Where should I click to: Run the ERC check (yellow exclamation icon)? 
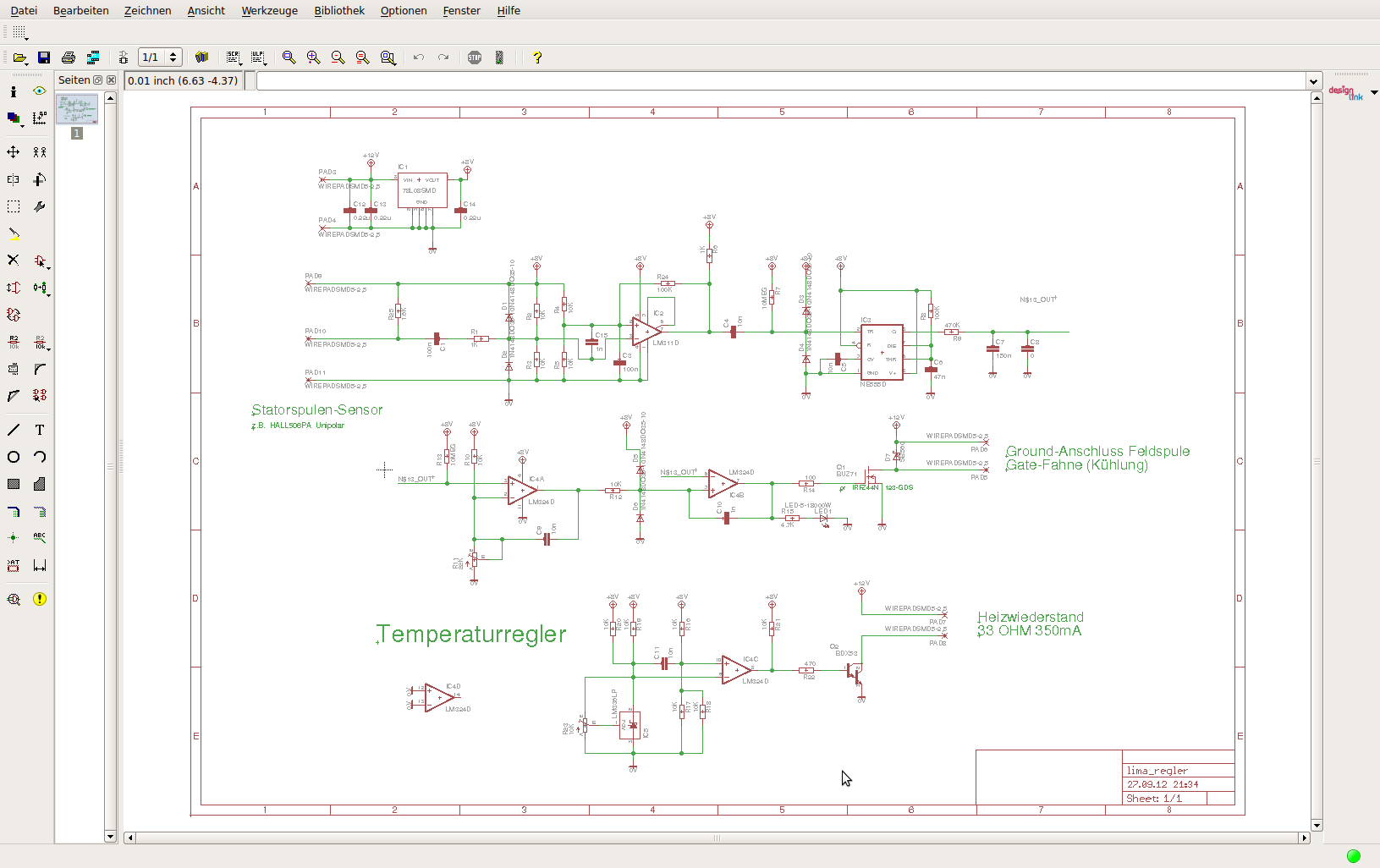pos(40,599)
